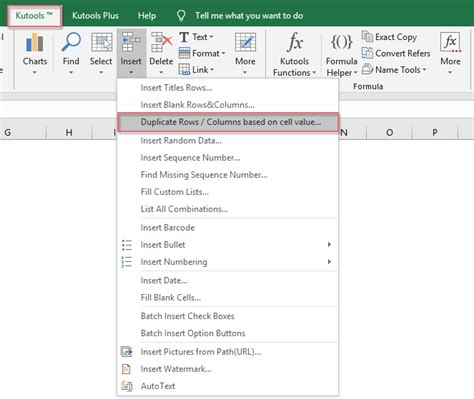Click the Tell me lightbulb icon
This screenshot has width=474, height=399.
point(181,15)
